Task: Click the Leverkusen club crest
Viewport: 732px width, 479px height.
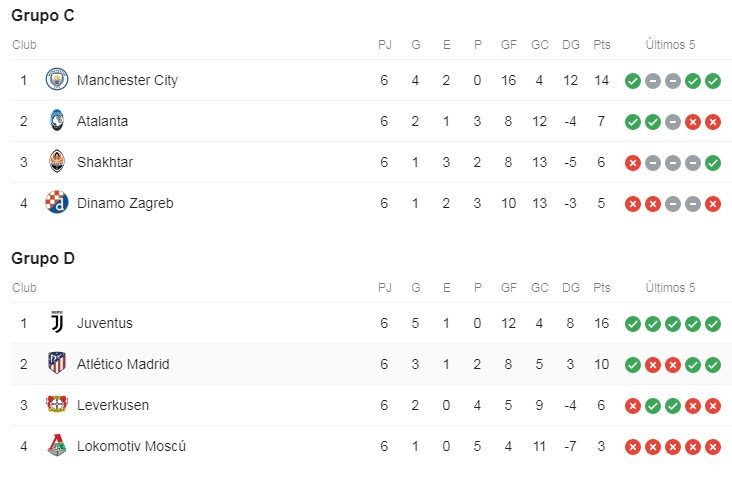Action: click(x=56, y=405)
